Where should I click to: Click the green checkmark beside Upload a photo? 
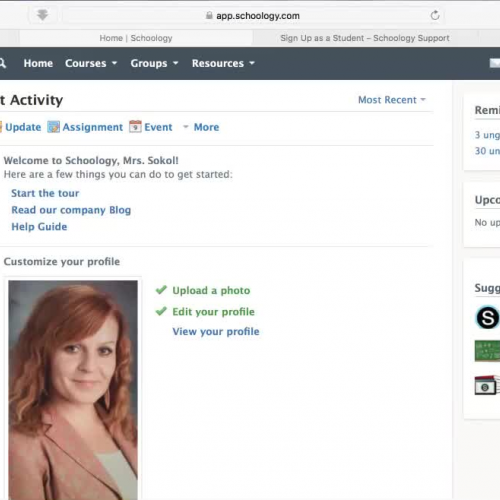(161, 290)
